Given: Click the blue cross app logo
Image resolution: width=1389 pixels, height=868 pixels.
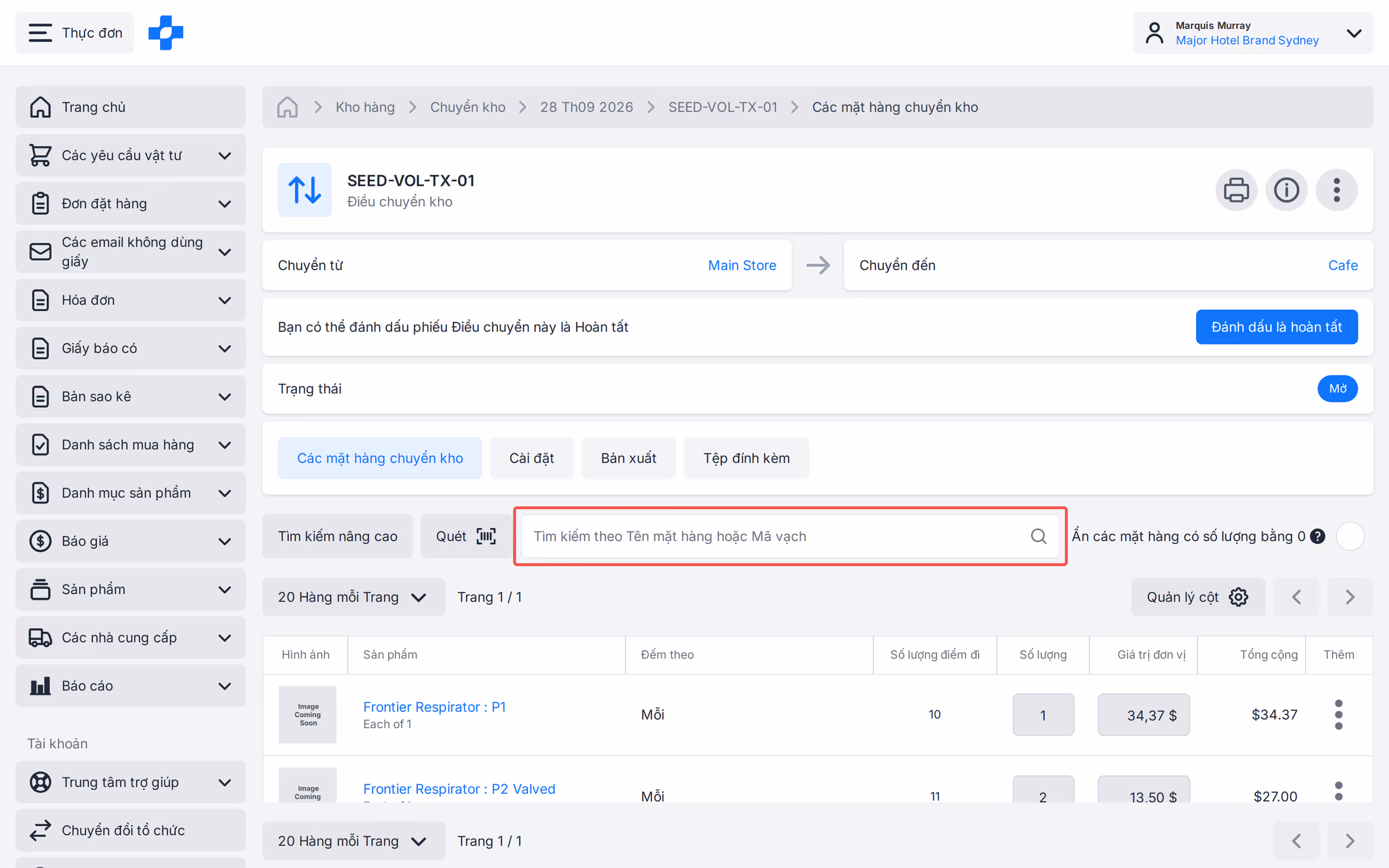Looking at the screenshot, I should [165, 33].
